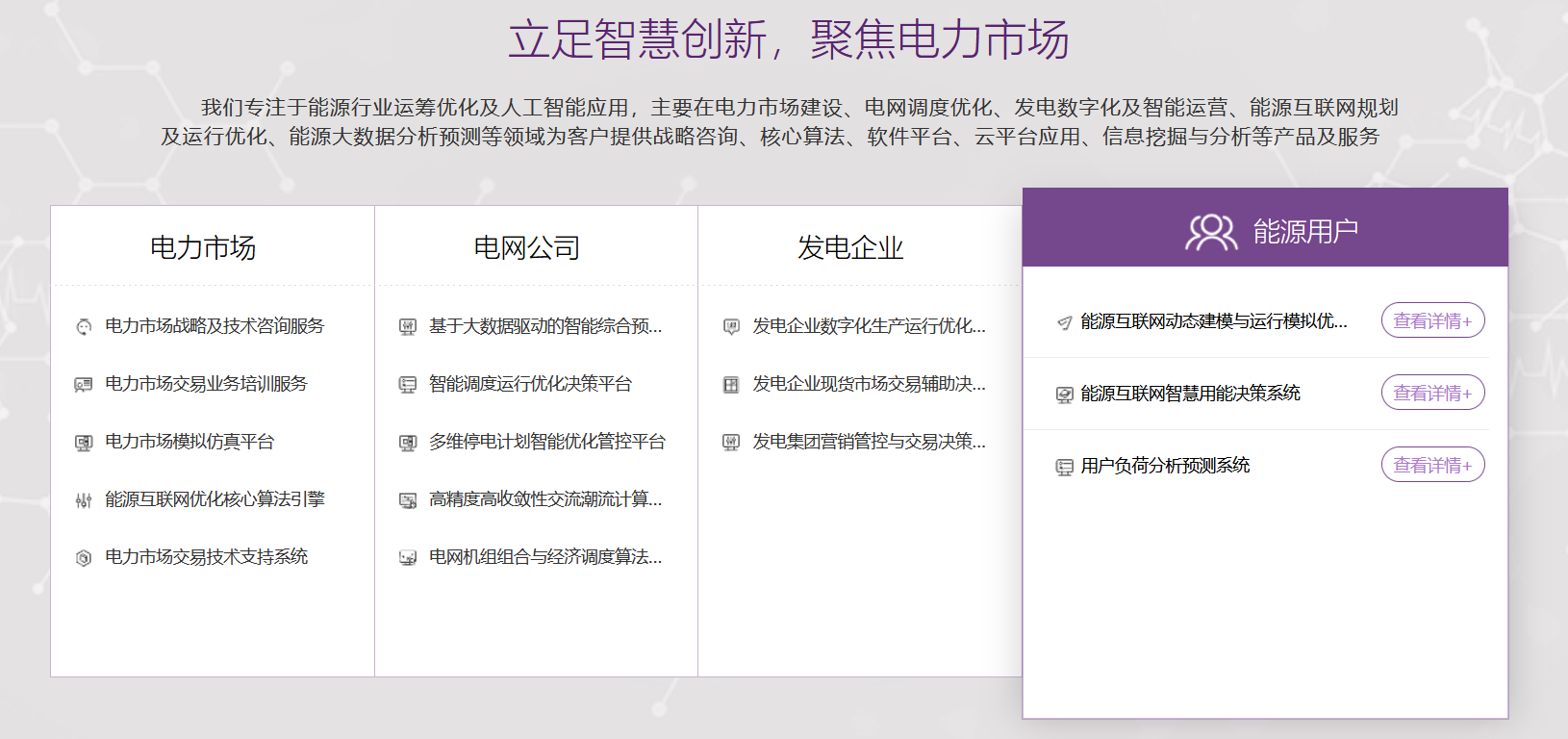Open 用户负荷分析预测系统 link
The height and width of the screenshot is (739, 1568).
pos(1165,466)
